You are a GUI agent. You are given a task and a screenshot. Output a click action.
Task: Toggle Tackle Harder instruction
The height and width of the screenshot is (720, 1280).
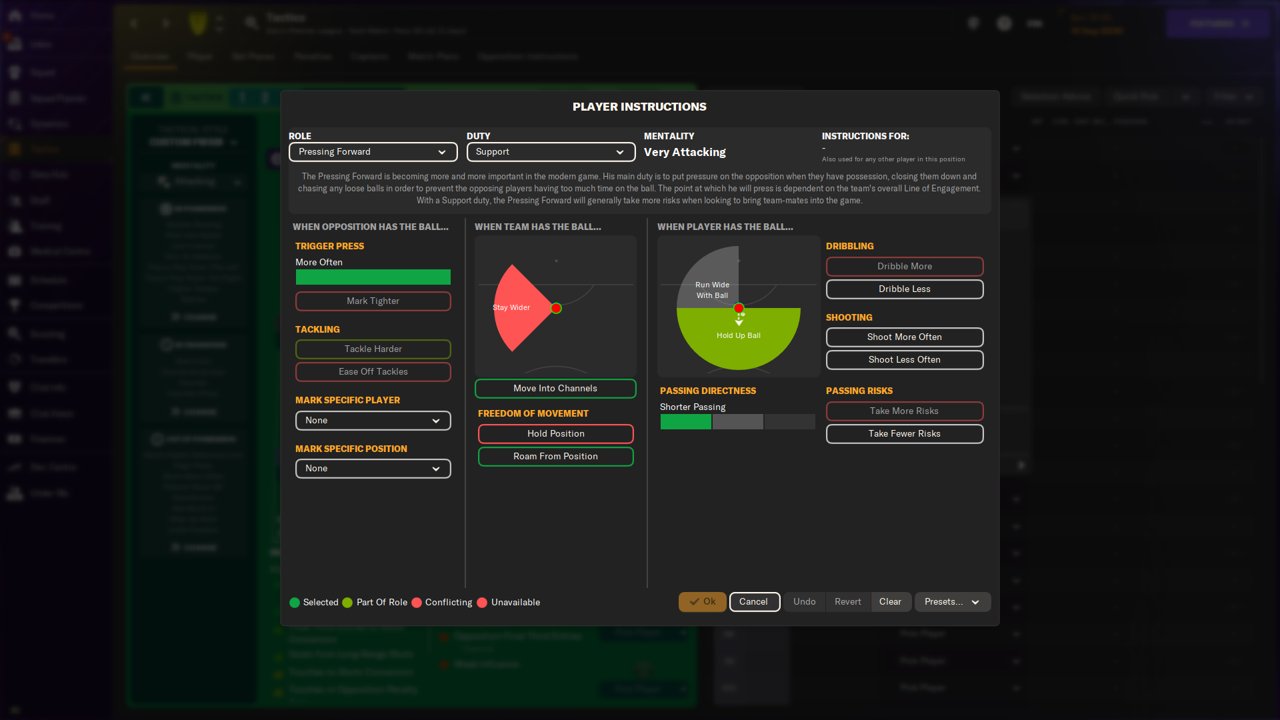(373, 349)
